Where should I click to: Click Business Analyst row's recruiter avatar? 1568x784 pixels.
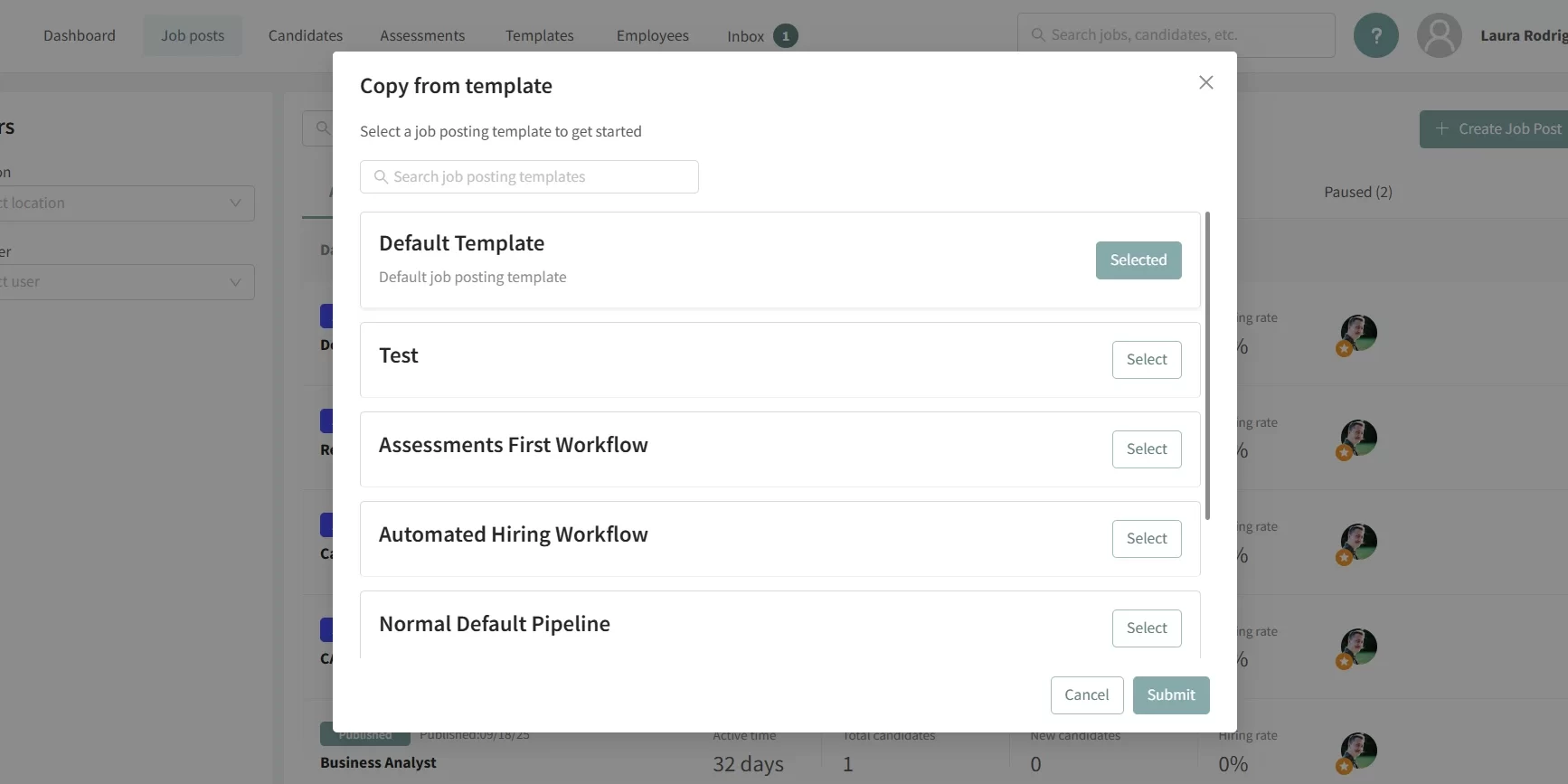pyautogui.click(x=1358, y=751)
